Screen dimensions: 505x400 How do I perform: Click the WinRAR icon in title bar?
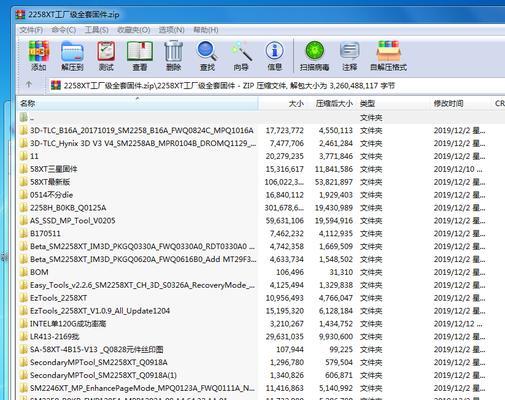(21, 14)
